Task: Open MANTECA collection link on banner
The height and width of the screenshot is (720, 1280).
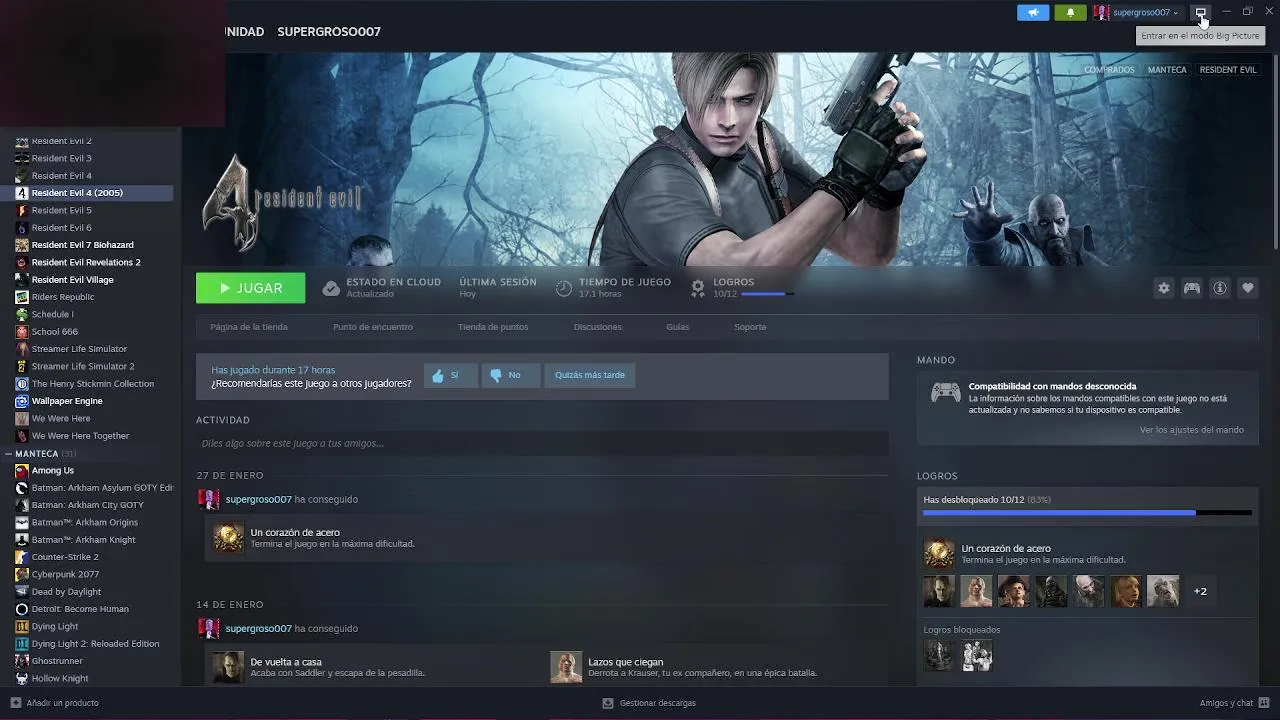Action: [x=1167, y=70]
